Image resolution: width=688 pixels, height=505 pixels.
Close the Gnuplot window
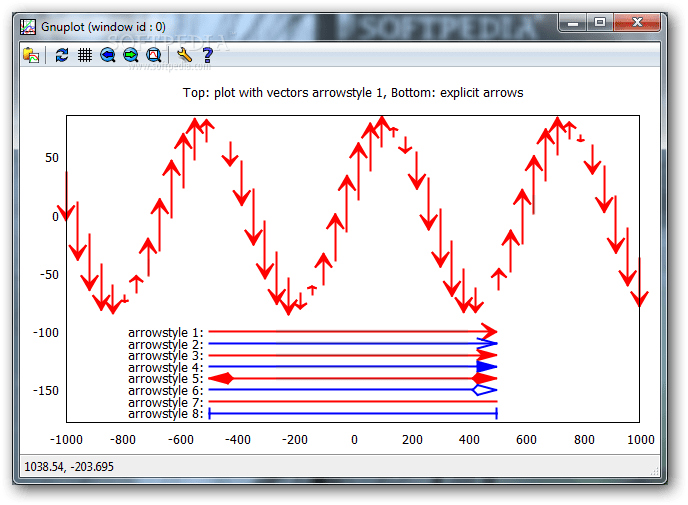pos(637,22)
